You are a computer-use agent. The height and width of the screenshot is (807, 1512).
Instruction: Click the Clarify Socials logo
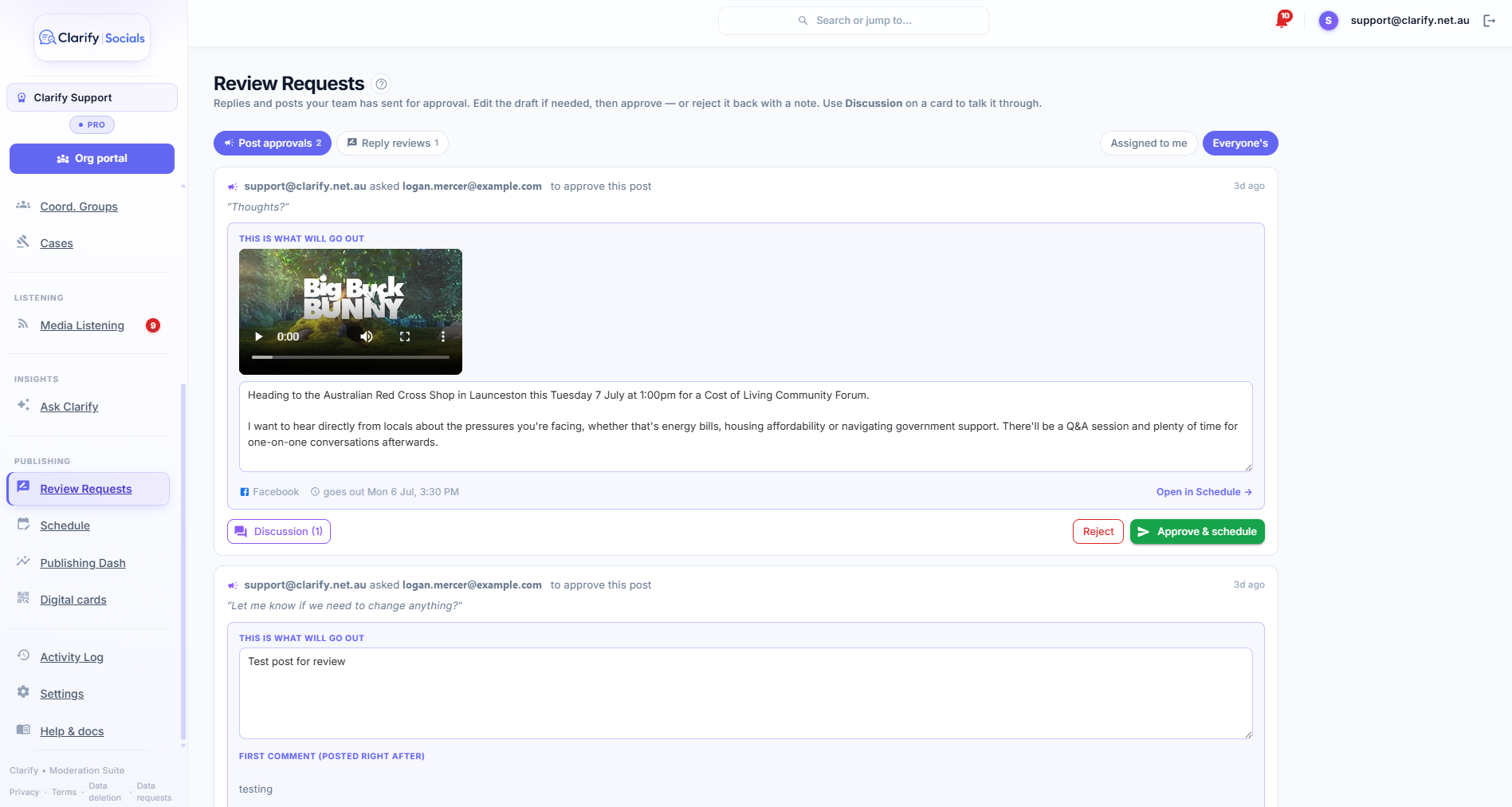(92, 37)
